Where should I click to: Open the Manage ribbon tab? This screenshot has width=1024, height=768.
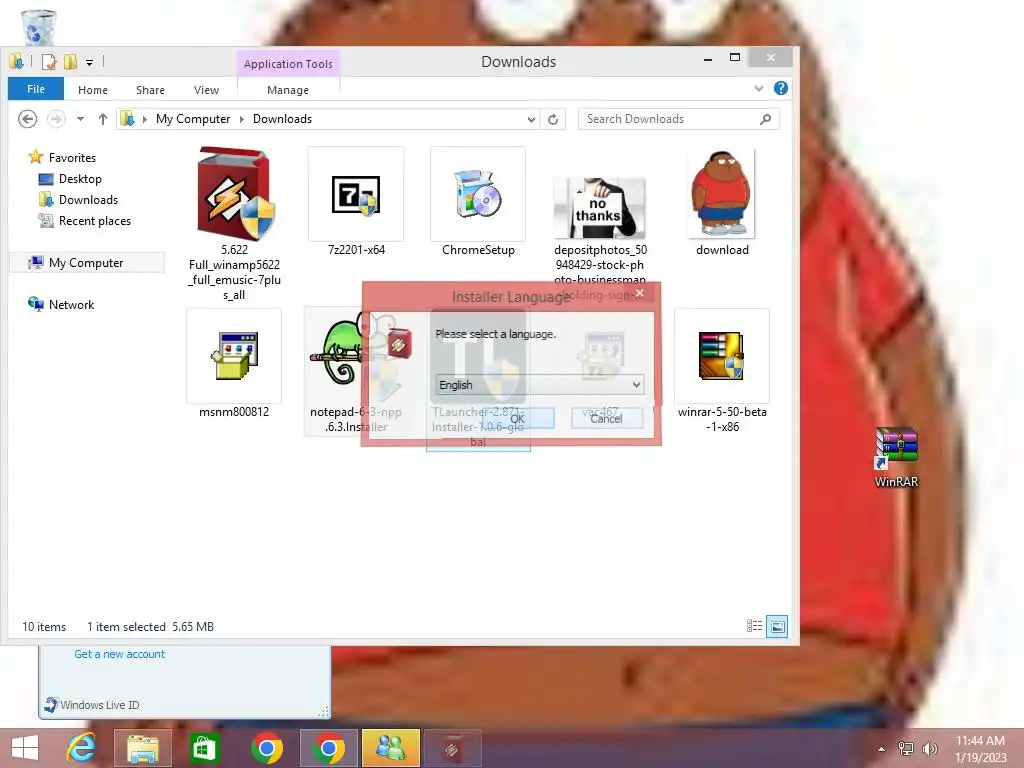point(287,90)
